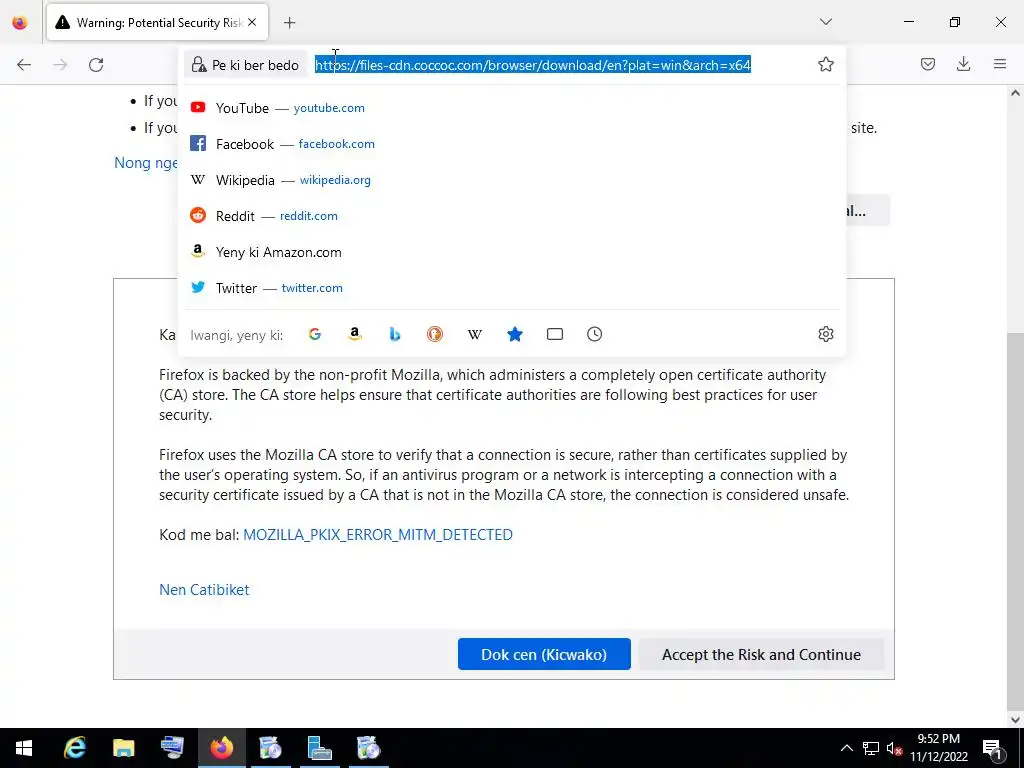The height and width of the screenshot is (768, 1024).
Task: Open the Save to Pocket button
Action: 927,64
